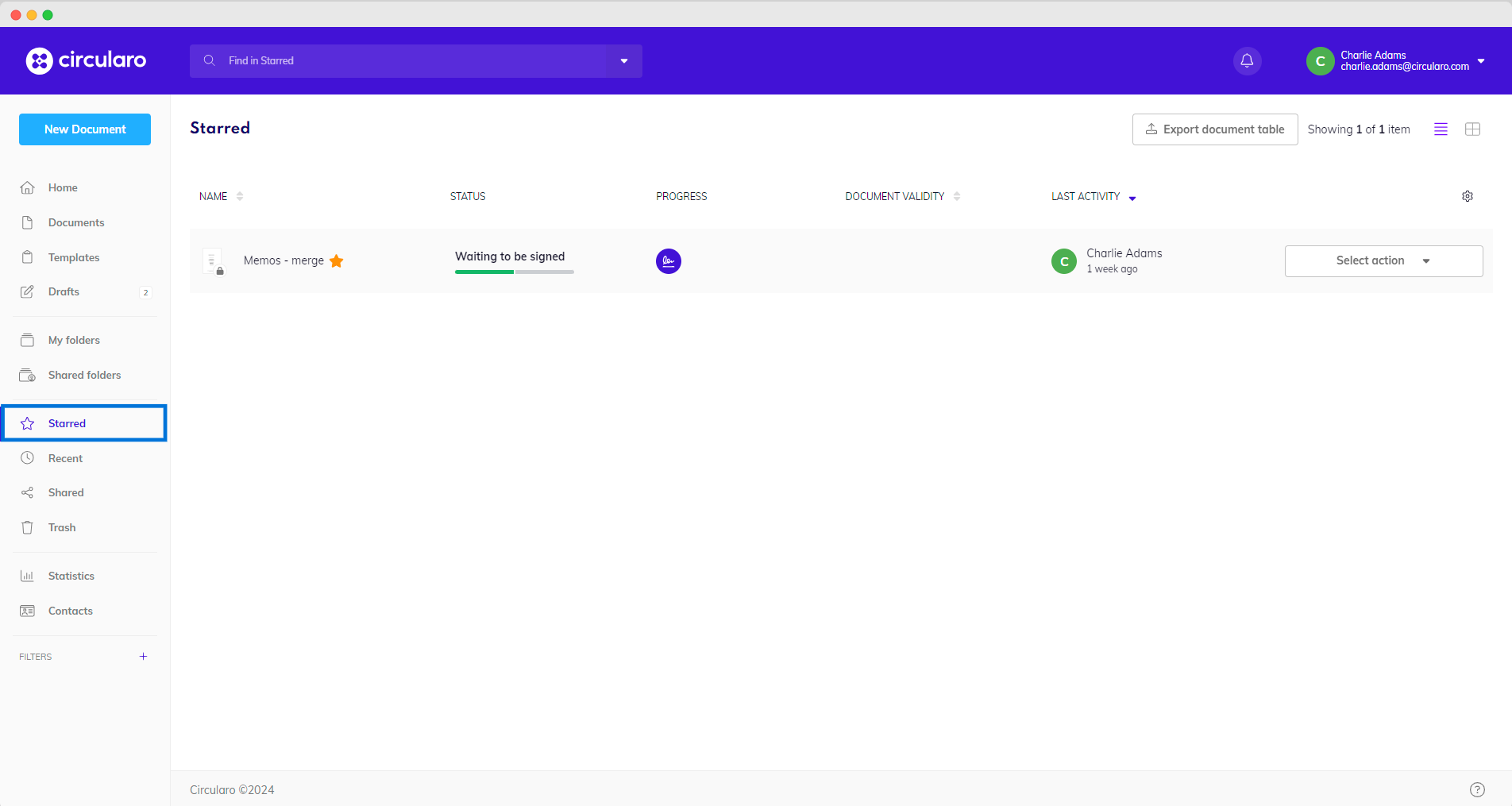Click the New Document button

(x=85, y=129)
